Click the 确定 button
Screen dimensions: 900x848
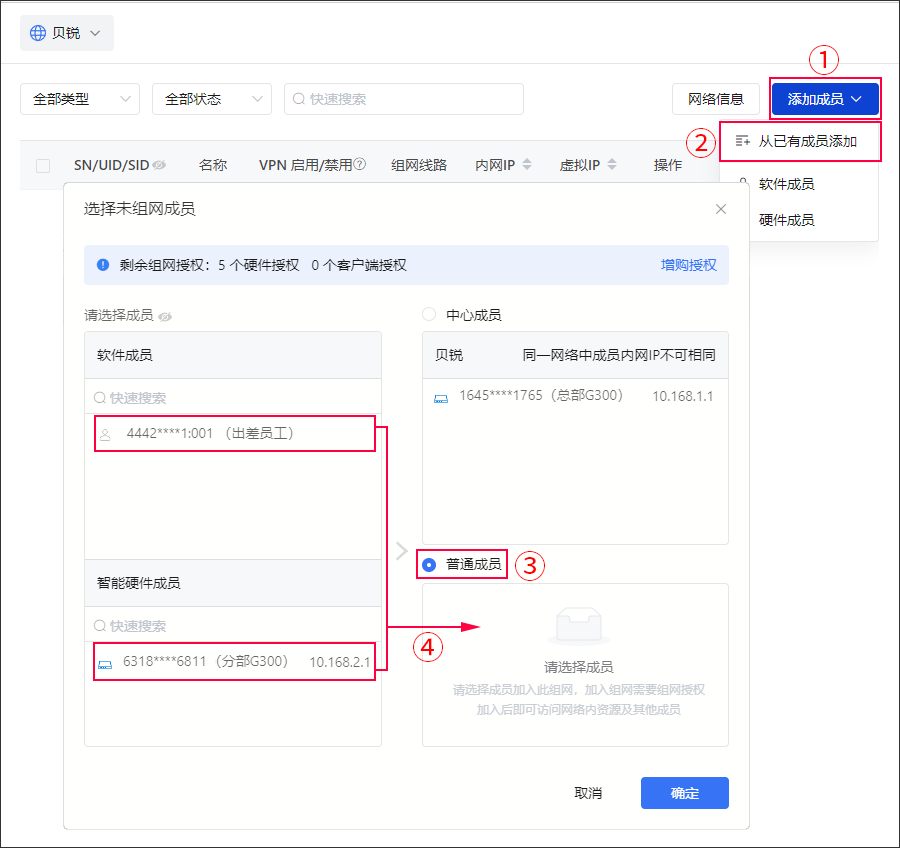[685, 793]
